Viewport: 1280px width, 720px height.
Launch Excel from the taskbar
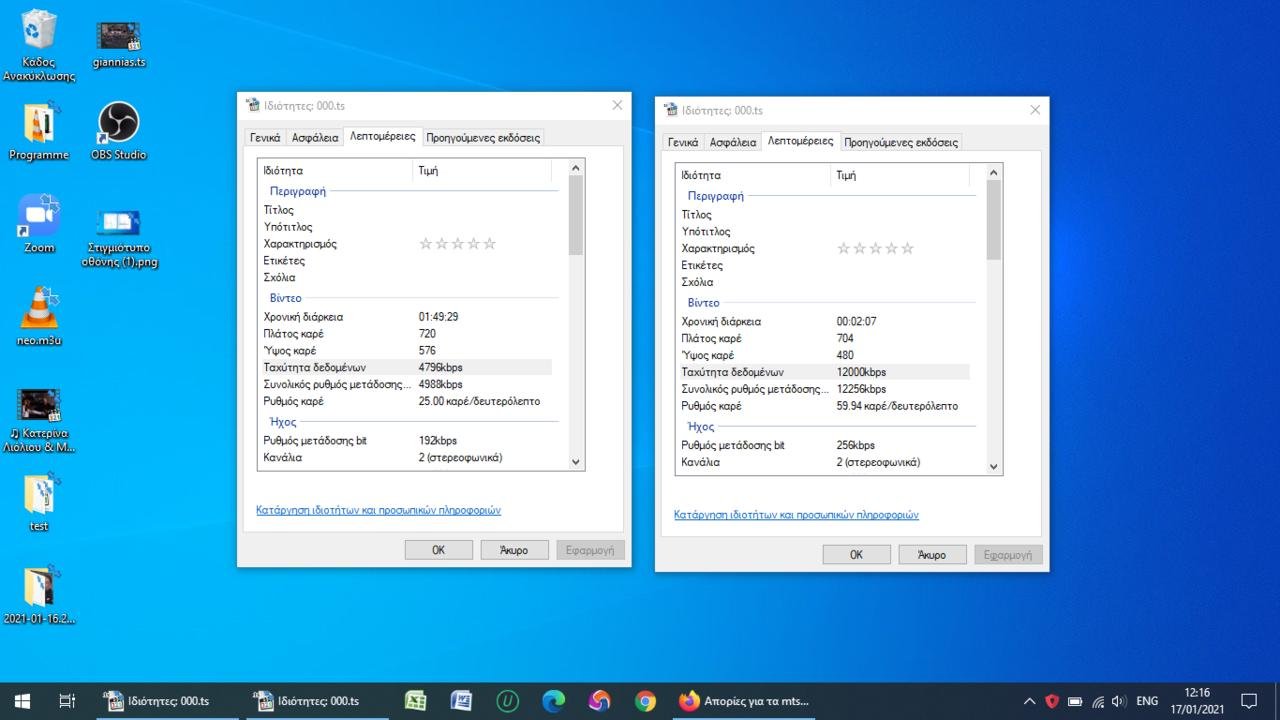(x=416, y=701)
